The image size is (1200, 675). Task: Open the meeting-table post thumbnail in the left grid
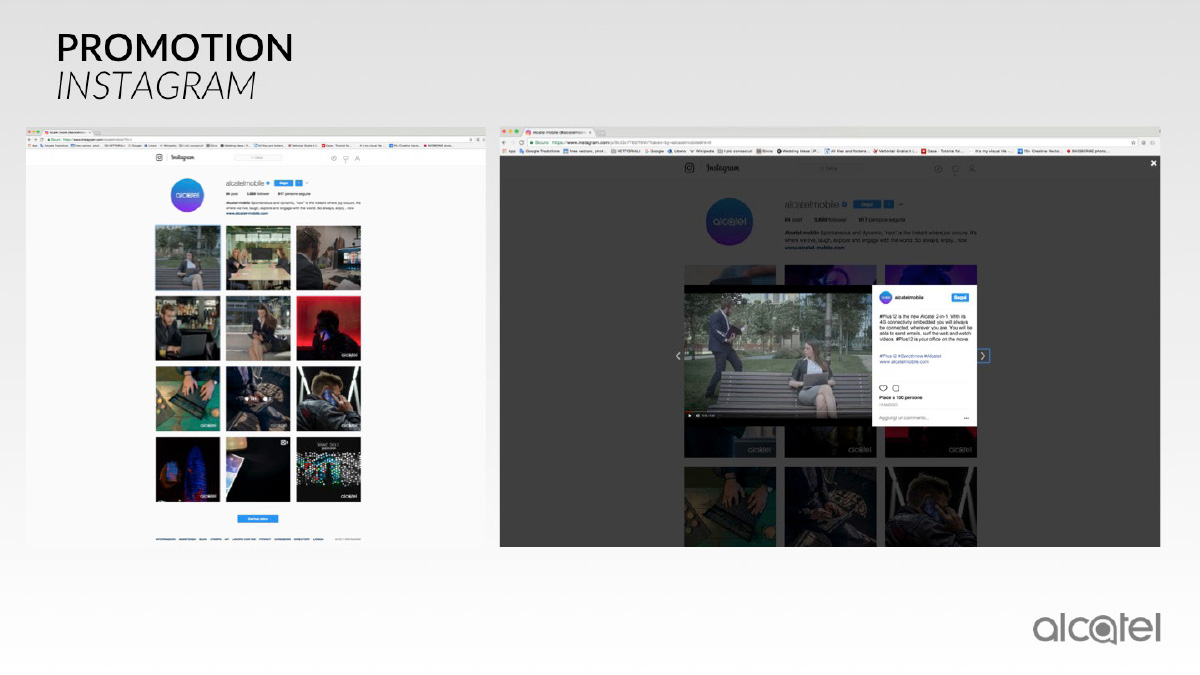(258, 258)
